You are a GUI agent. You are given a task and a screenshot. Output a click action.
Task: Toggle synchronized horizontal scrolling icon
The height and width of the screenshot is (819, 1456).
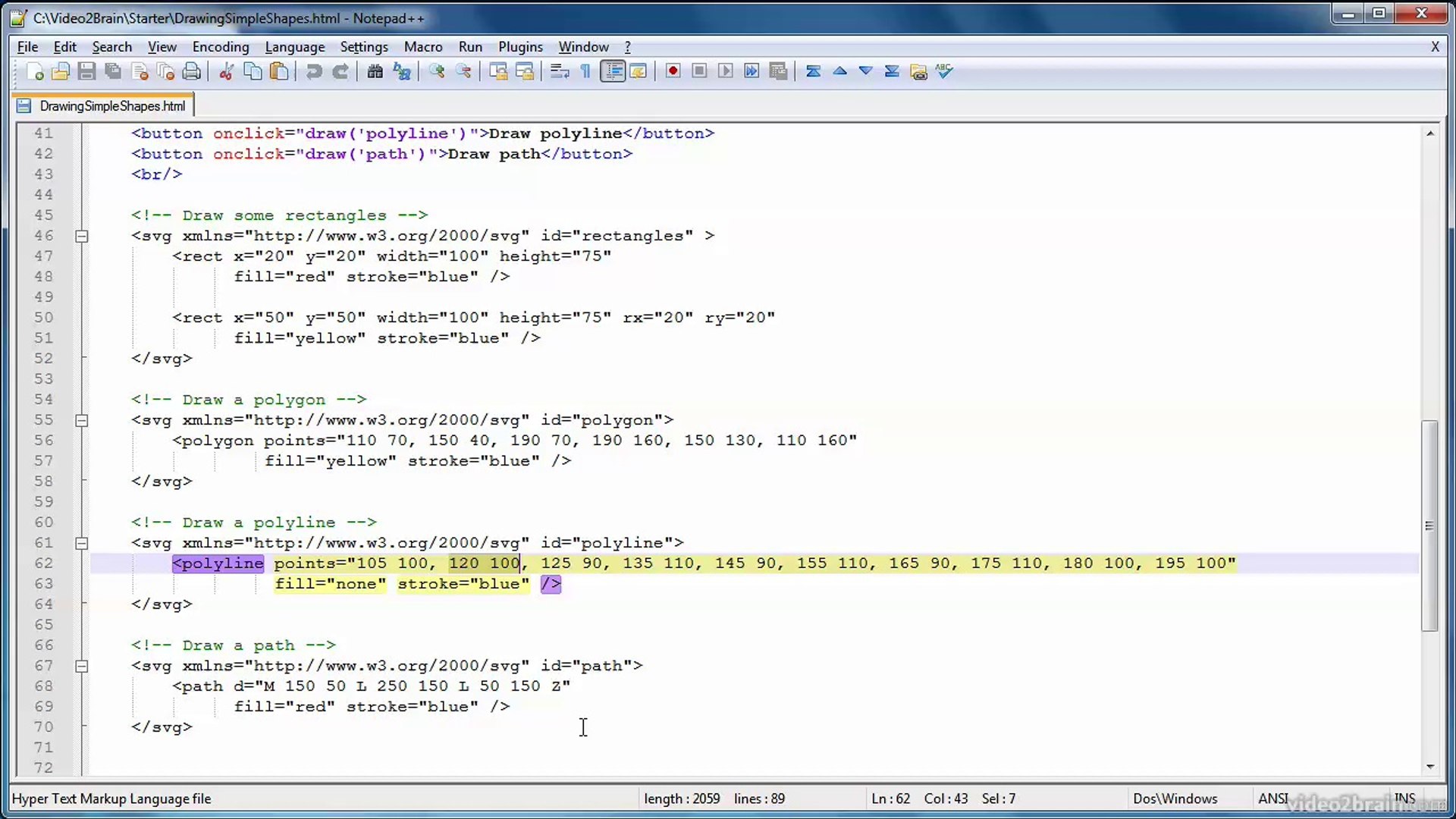click(x=525, y=71)
